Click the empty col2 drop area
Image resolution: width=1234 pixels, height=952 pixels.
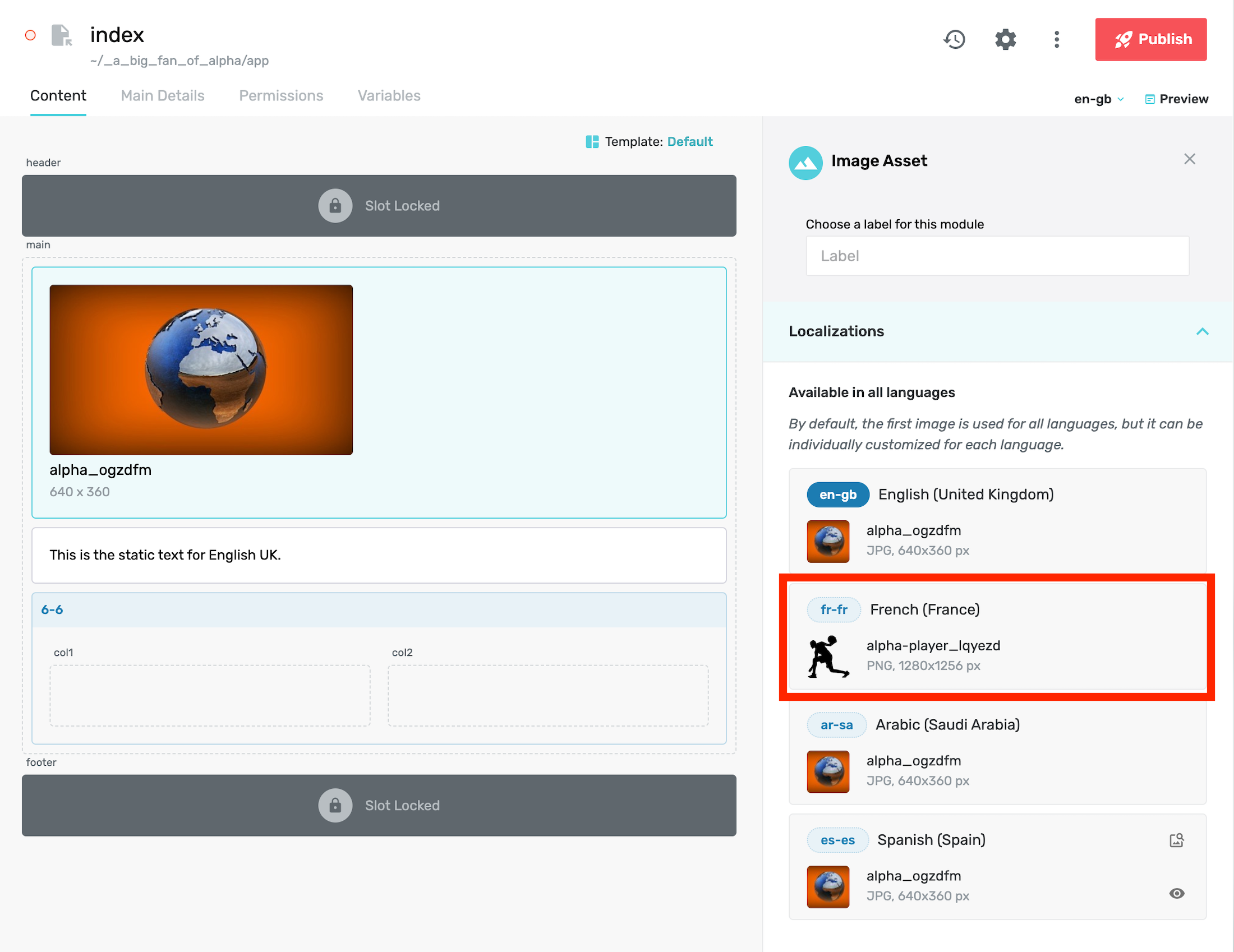coord(548,695)
